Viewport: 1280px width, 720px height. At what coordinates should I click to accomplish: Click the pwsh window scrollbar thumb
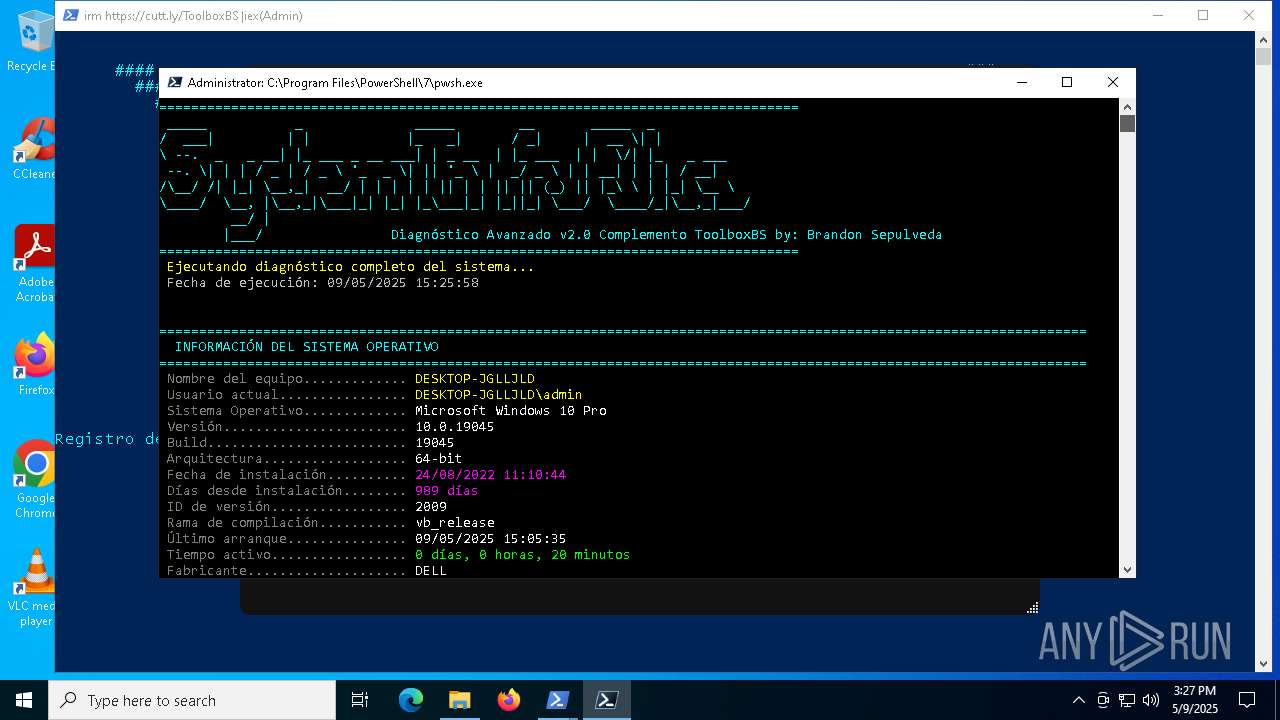(1127, 123)
